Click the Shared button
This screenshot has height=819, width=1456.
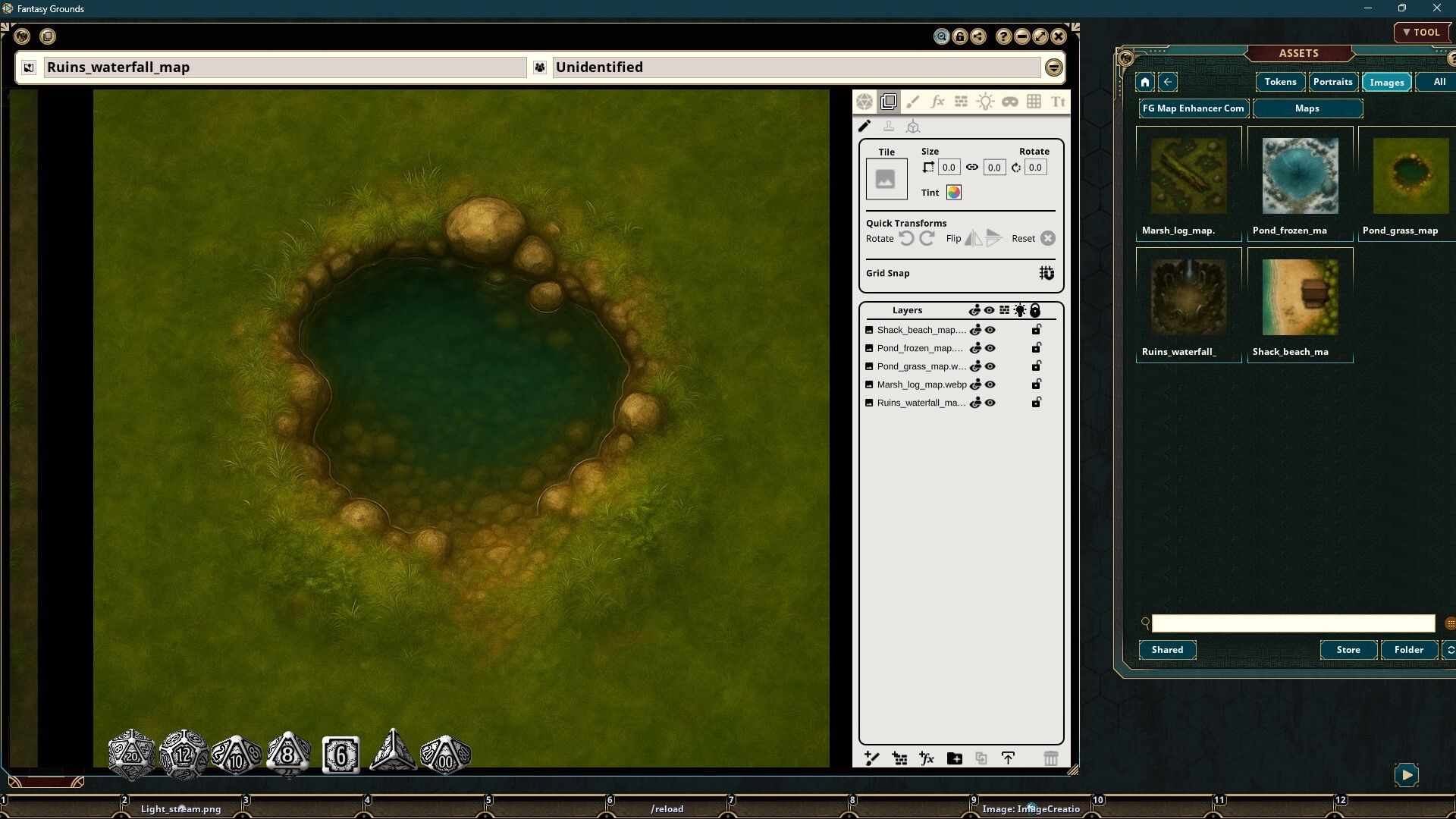click(x=1167, y=650)
